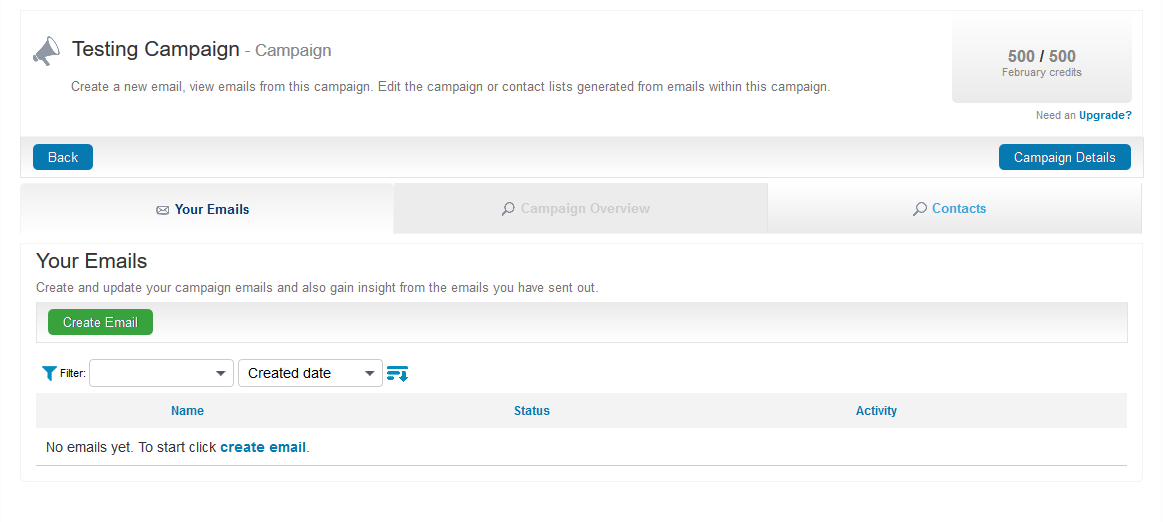Click the magnifier icon beside Contacts
Screen dimensions: 1163x522
(x=919, y=209)
